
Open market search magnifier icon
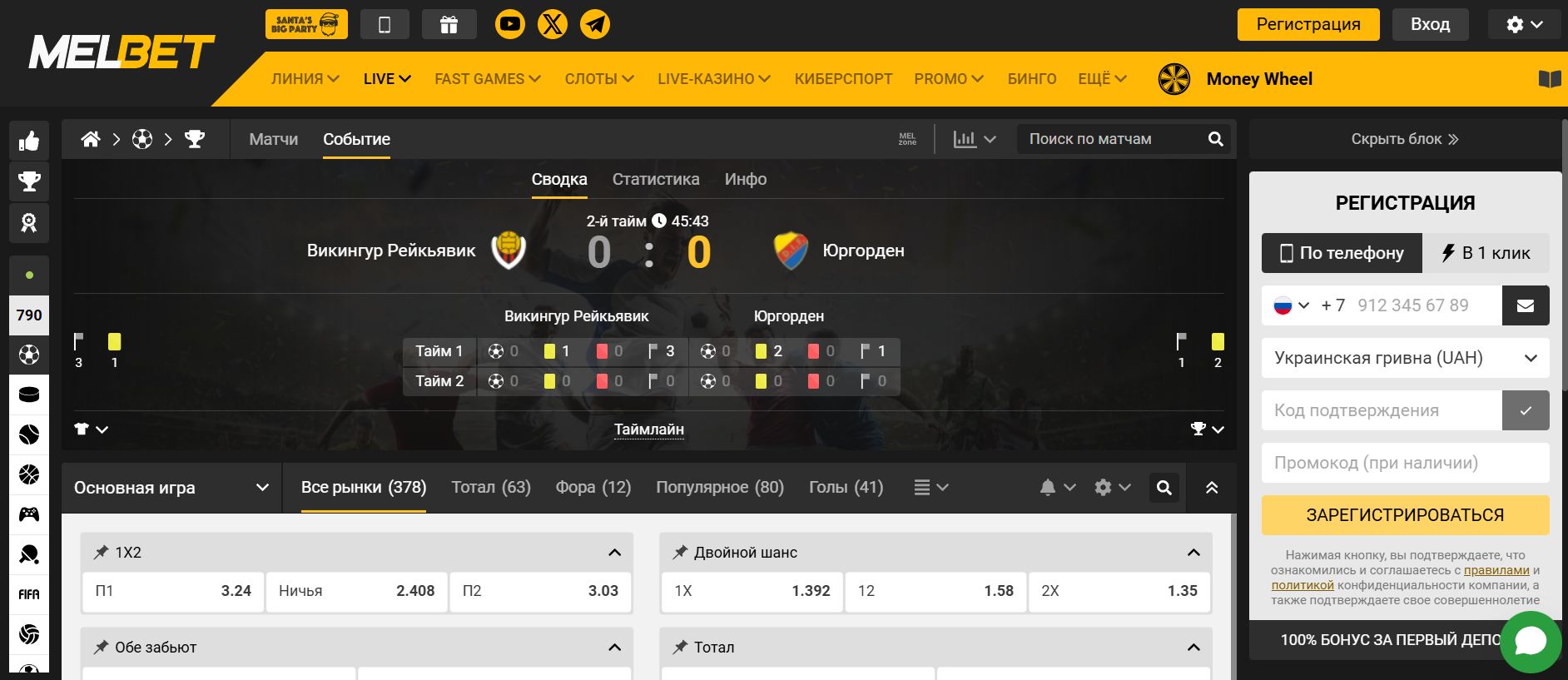1164,488
